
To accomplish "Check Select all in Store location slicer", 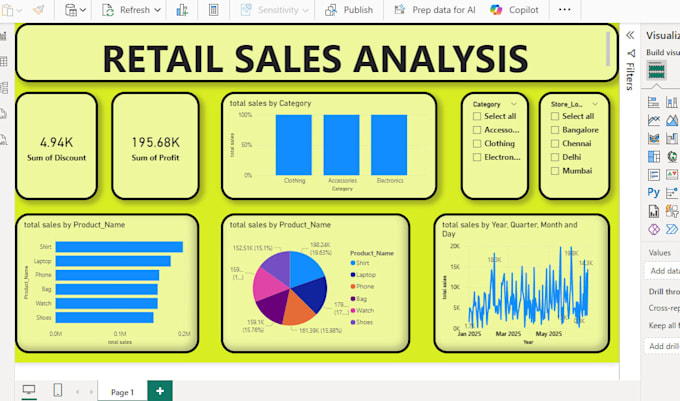I will [x=555, y=116].
